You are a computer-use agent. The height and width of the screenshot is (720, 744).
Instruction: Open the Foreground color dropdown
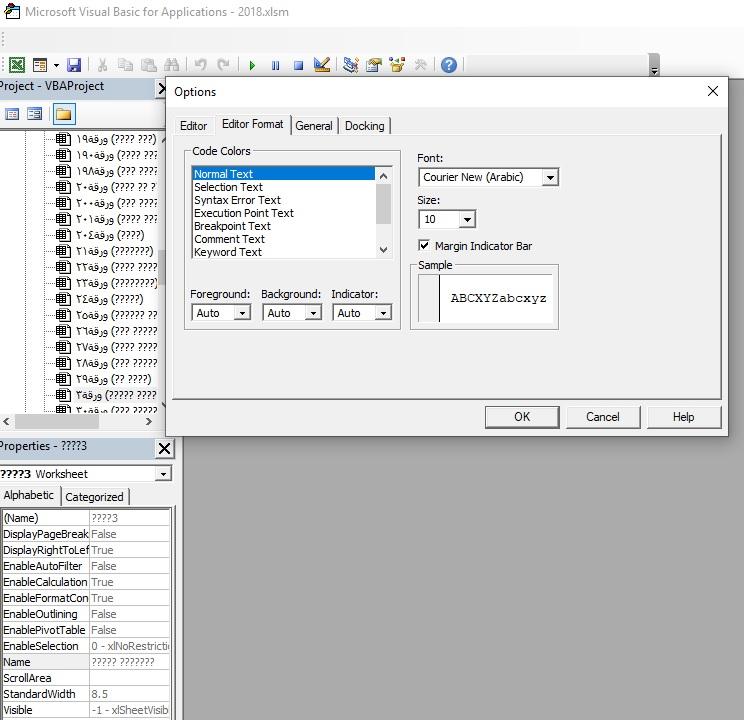pyautogui.click(x=242, y=313)
